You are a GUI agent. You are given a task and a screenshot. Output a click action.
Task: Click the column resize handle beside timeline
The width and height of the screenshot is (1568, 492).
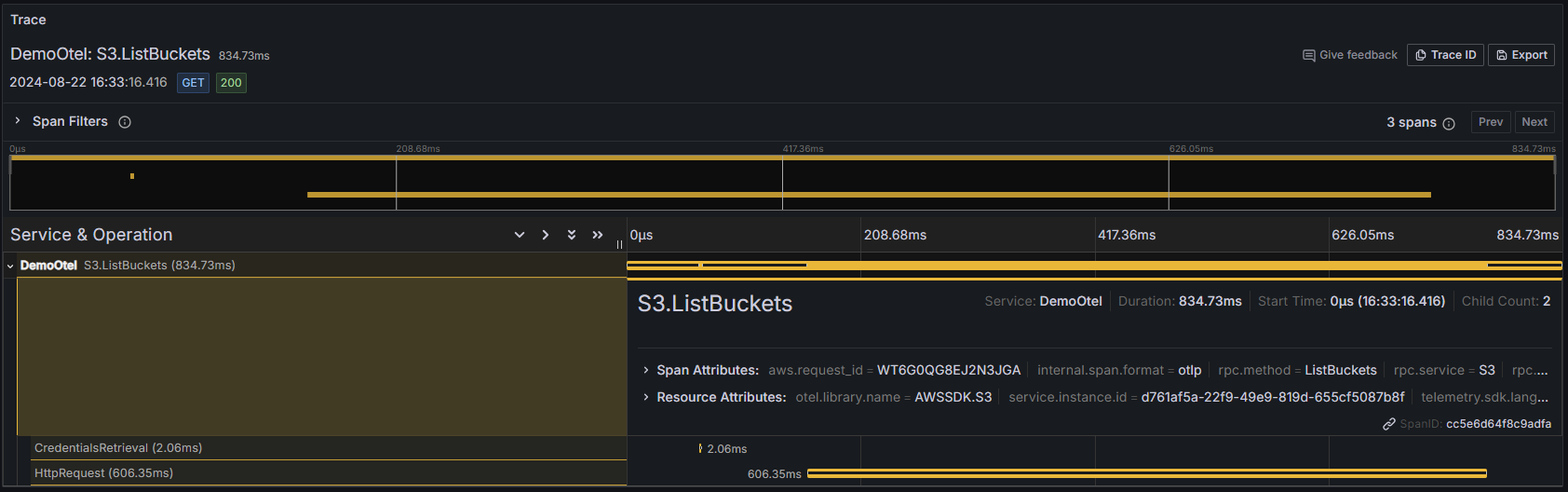click(x=619, y=244)
